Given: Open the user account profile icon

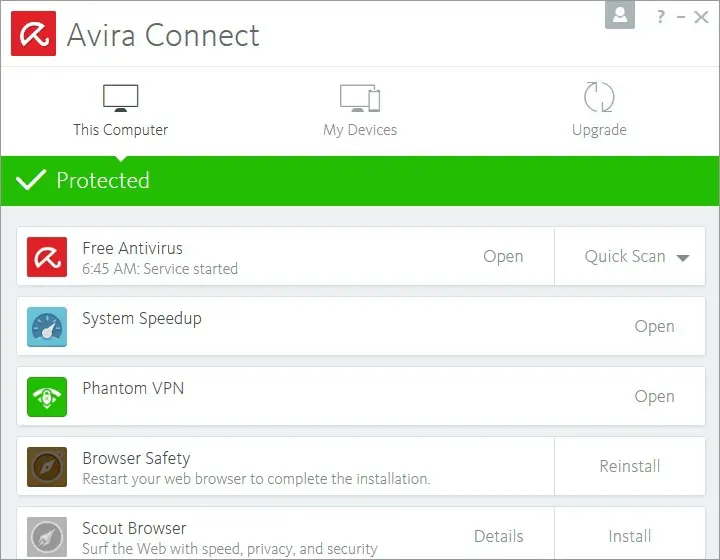Looking at the screenshot, I should pos(620,15).
